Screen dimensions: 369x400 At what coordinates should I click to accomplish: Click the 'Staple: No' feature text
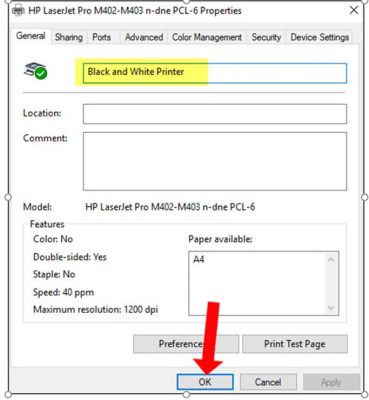pos(54,274)
